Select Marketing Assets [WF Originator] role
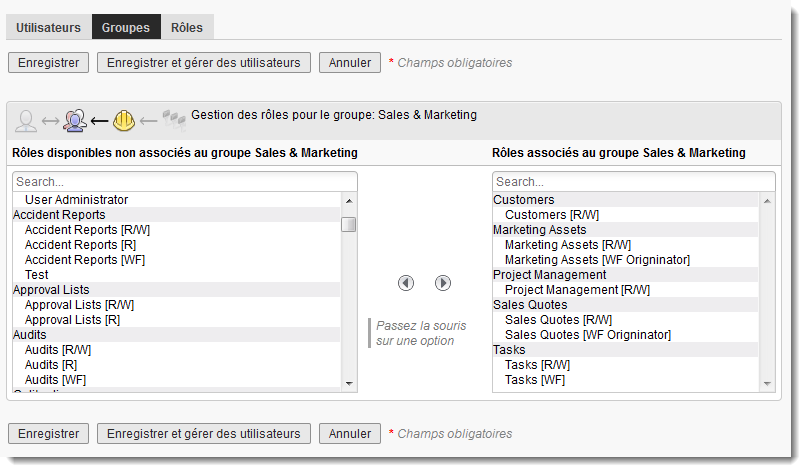806x472 pixels. pyautogui.click(x=597, y=260)
